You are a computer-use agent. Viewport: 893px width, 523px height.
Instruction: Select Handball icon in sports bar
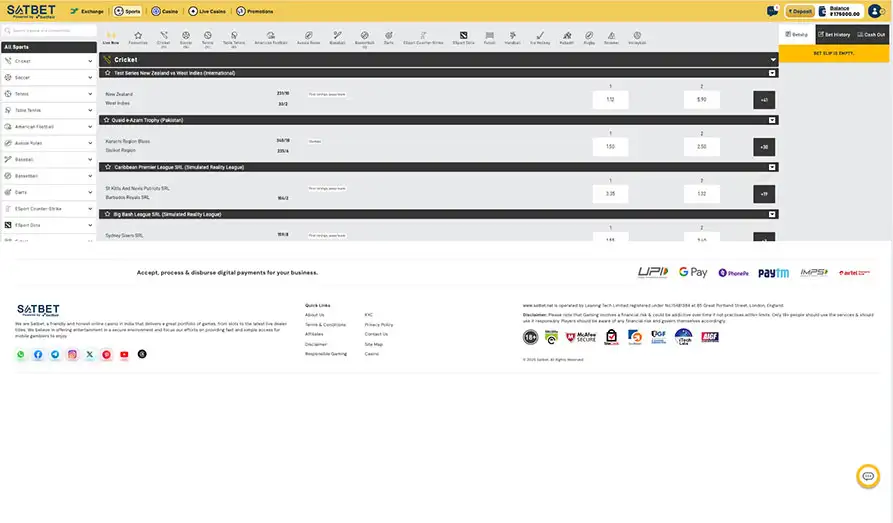tap(513, 38)
